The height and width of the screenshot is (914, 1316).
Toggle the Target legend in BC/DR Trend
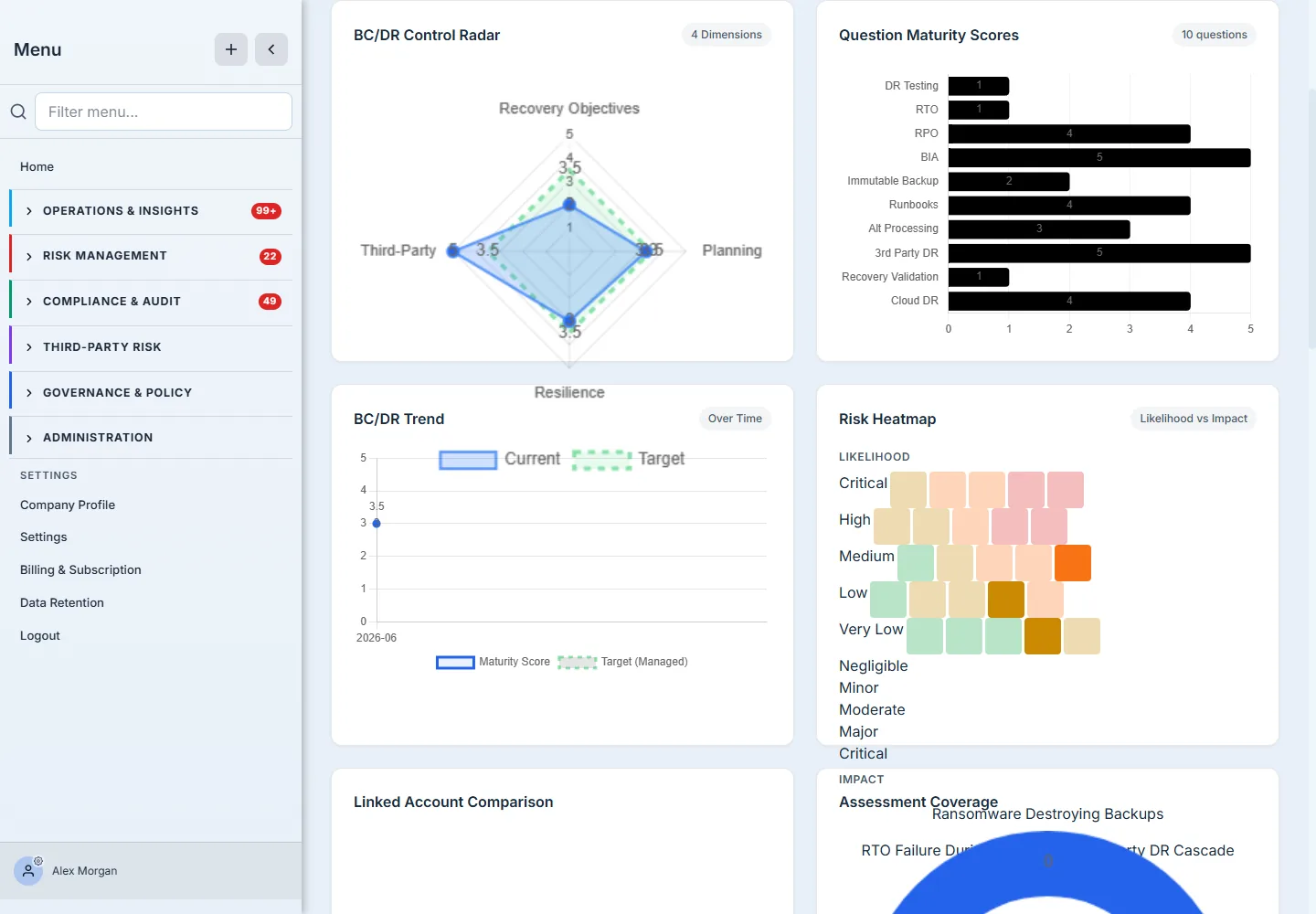point(629,459)
